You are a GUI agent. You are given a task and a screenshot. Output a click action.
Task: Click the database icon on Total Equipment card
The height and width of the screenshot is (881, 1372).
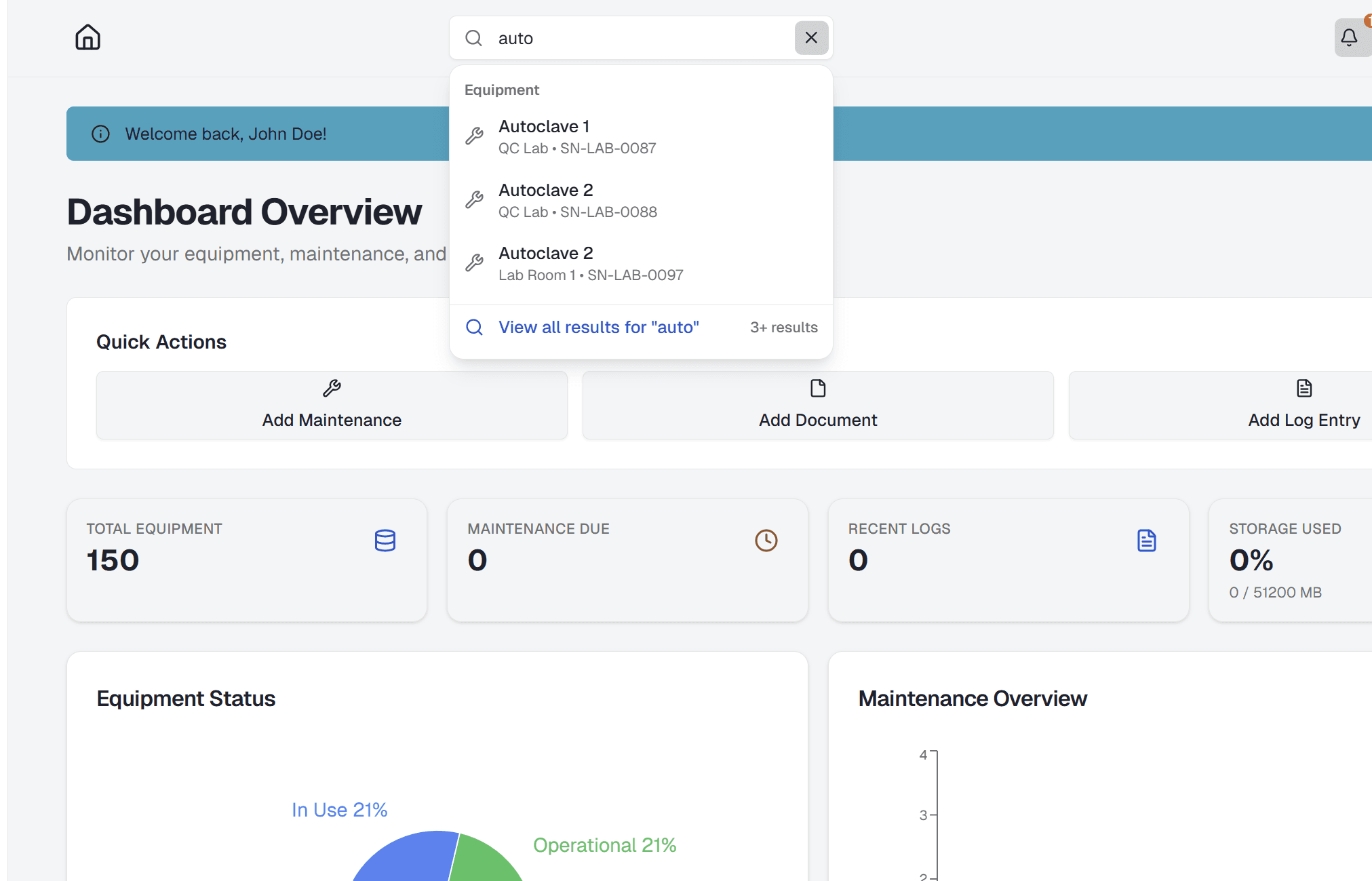pos(385,541)
